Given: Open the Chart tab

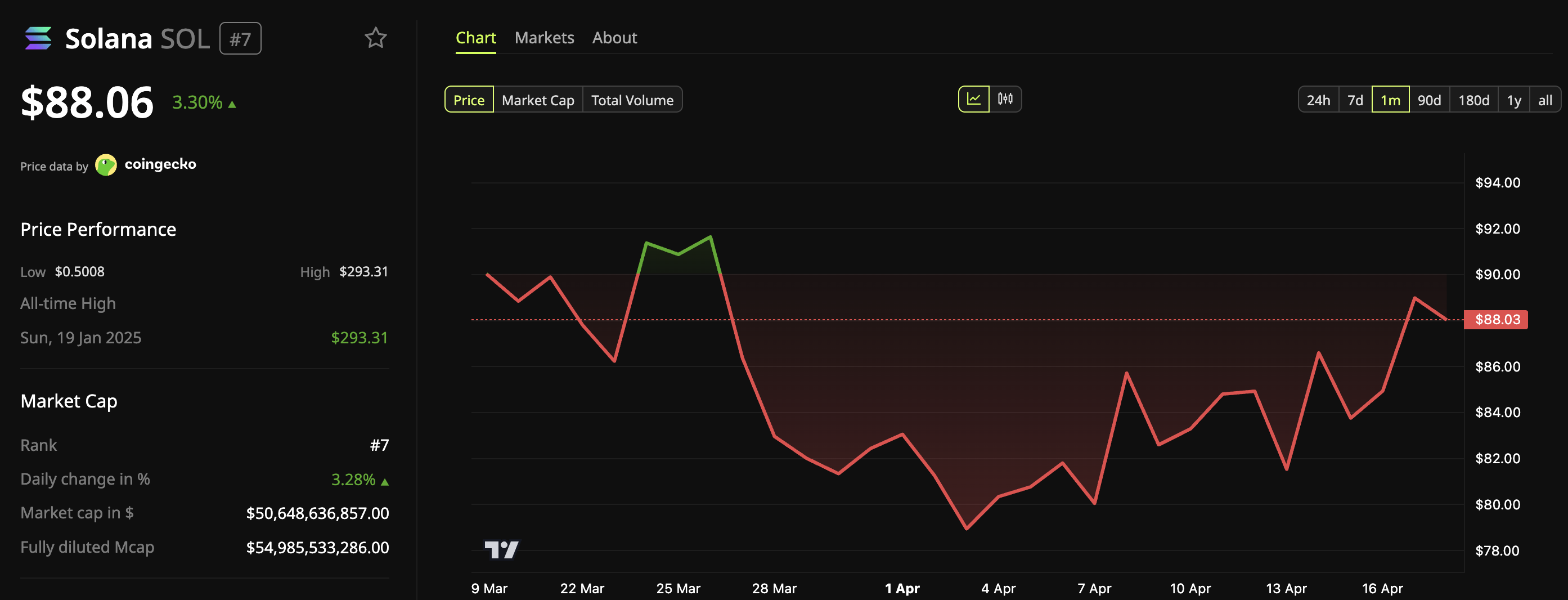Looking at the screenshot, I should [476, 38].
